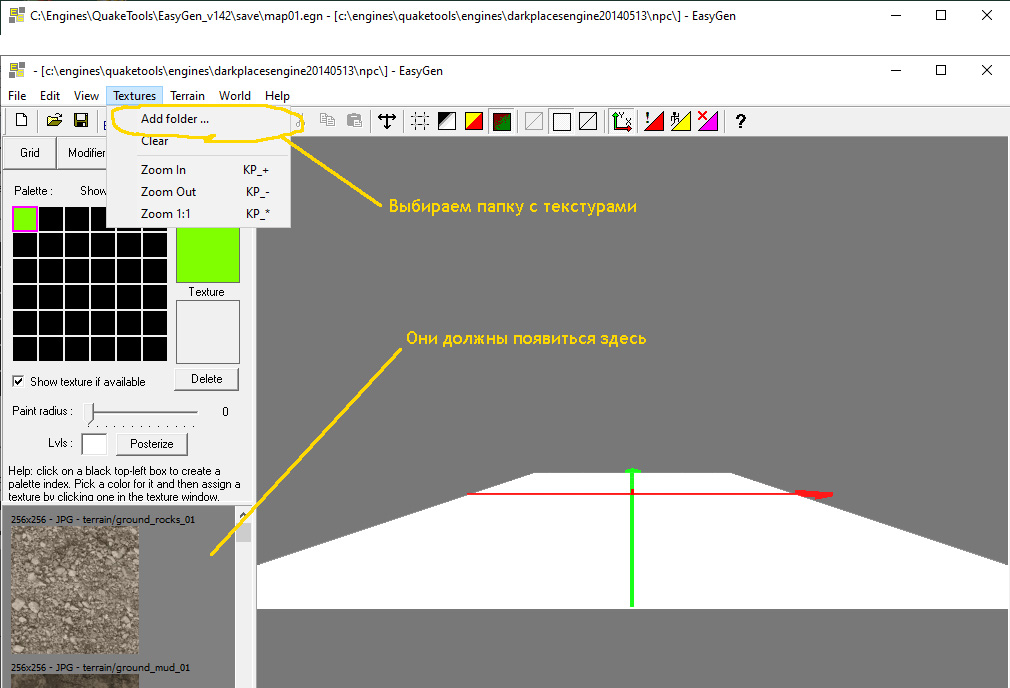Click the empty white square icon
The width and height of the screenshot is (1010, 688).
coord(562,120)
